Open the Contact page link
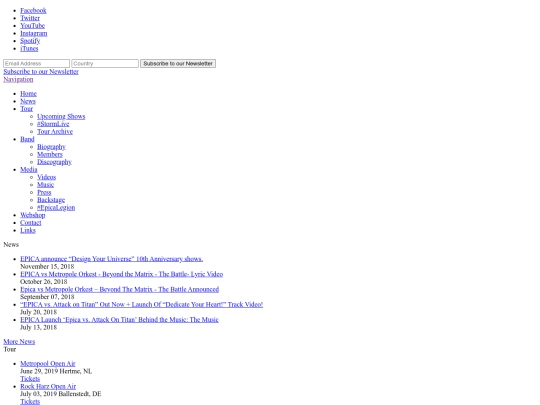Viewport: 540px width, 405px height. tap(31, 222)
